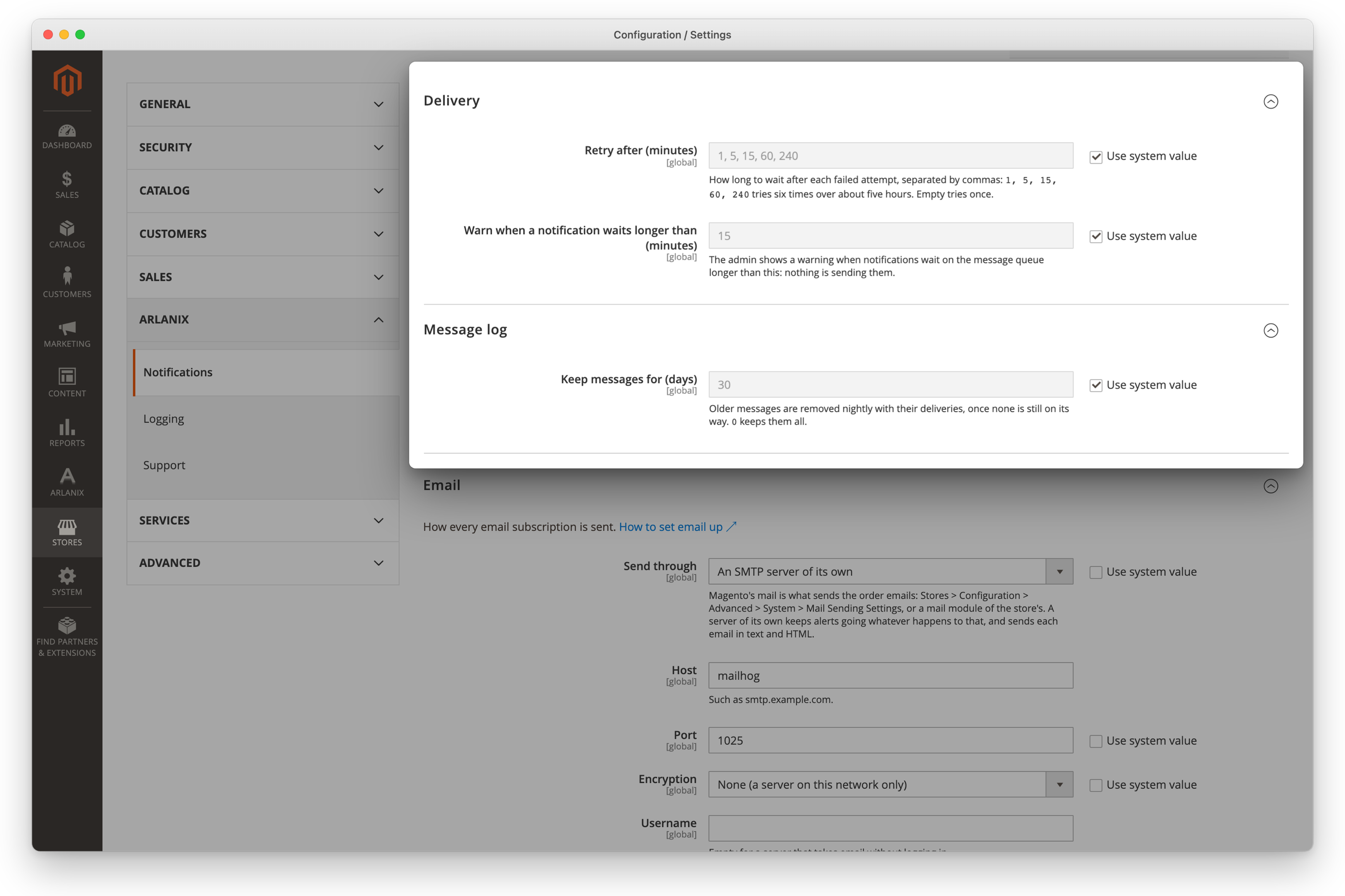Check Use system value for Port

(1095, 741)
